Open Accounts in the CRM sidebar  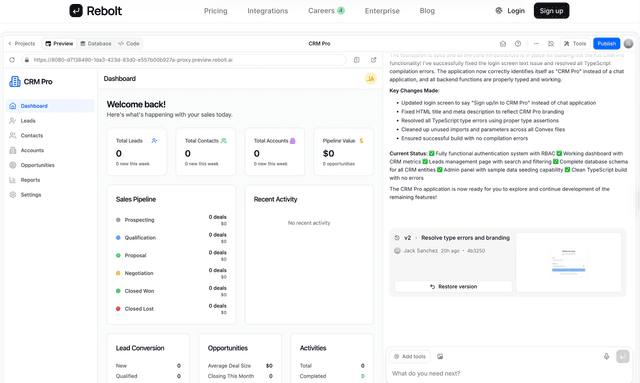[51, 150]
